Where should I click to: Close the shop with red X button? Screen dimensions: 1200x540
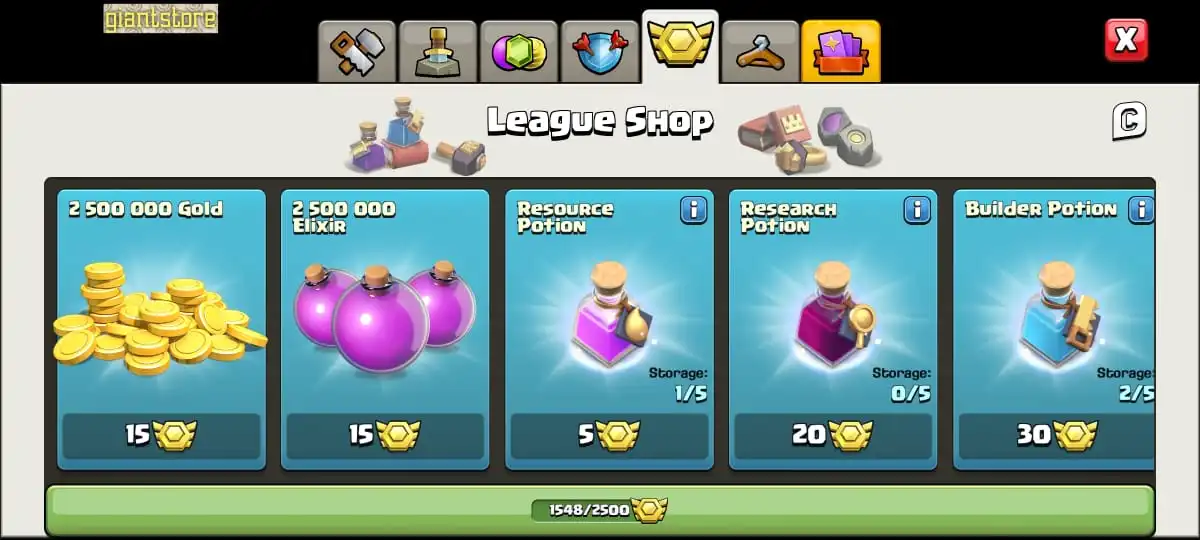click(x=1126, y=40)
